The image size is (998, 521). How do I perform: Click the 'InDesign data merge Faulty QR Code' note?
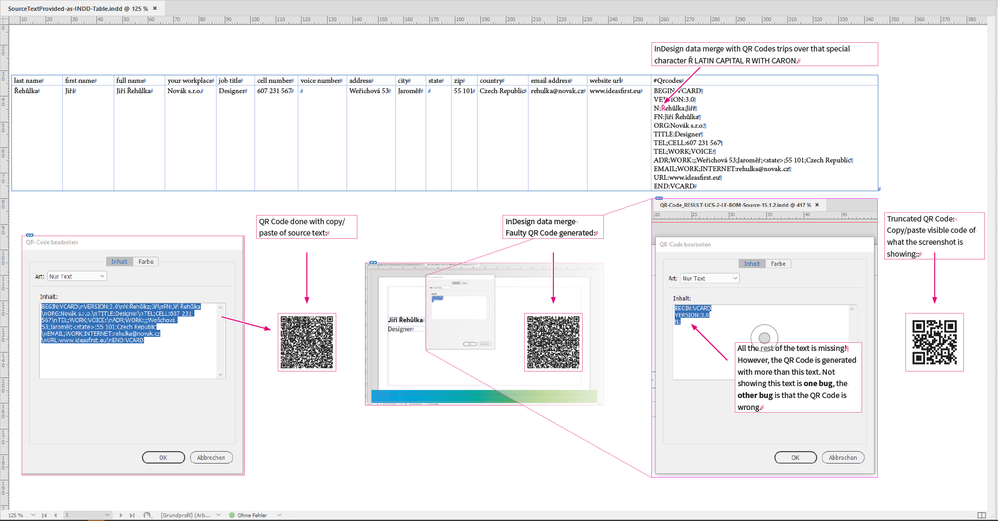pos(553,227)
